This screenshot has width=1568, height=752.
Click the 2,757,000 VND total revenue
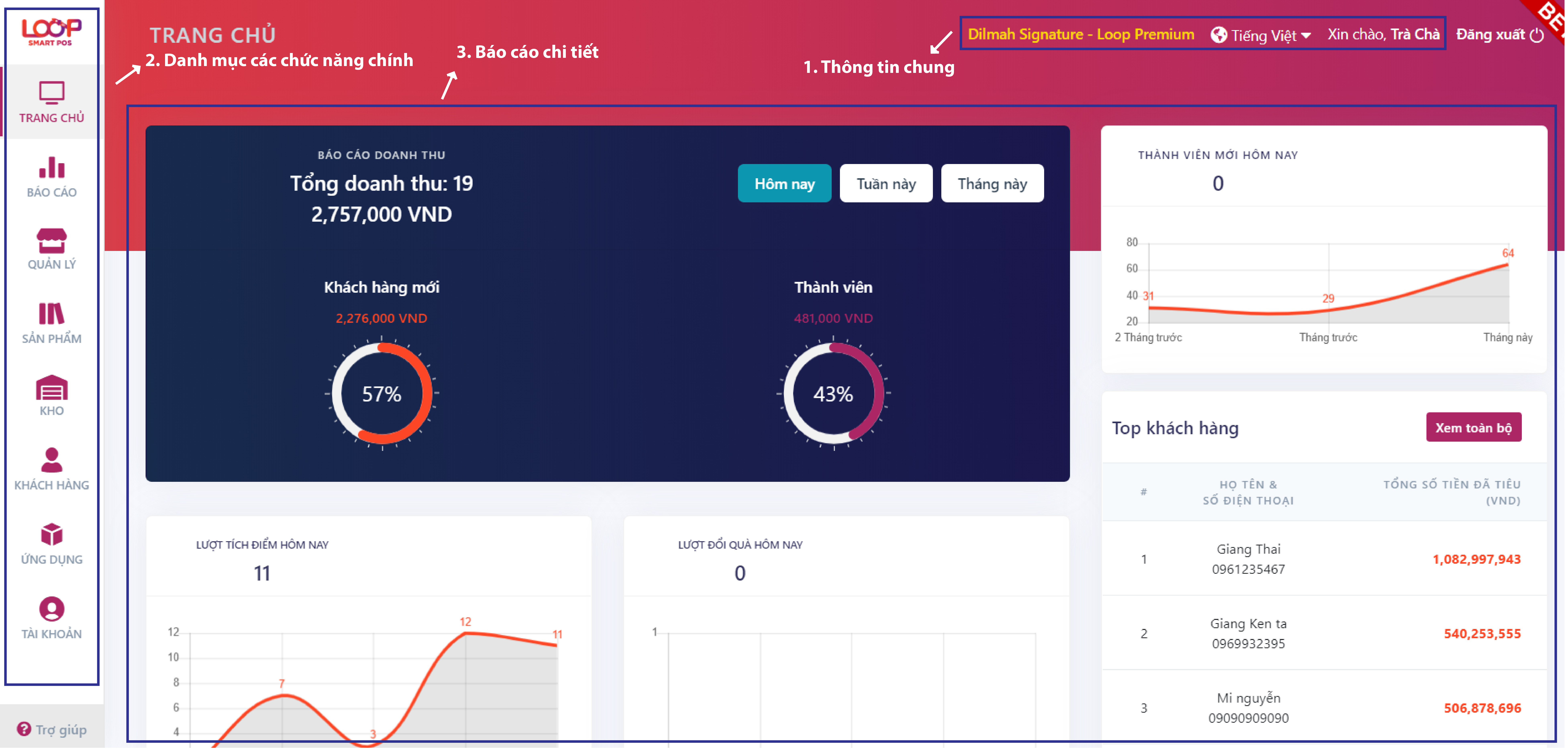coord(382,214)
